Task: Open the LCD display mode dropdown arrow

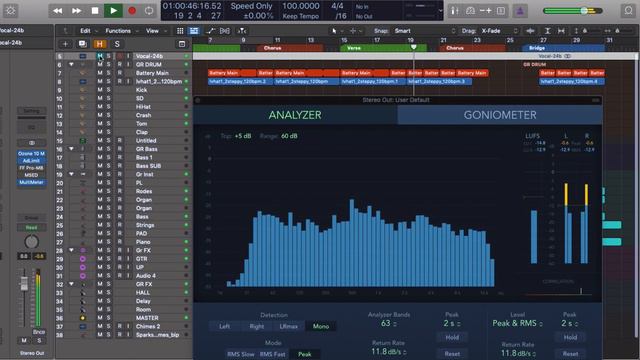Action: click(x=440, y=11)
